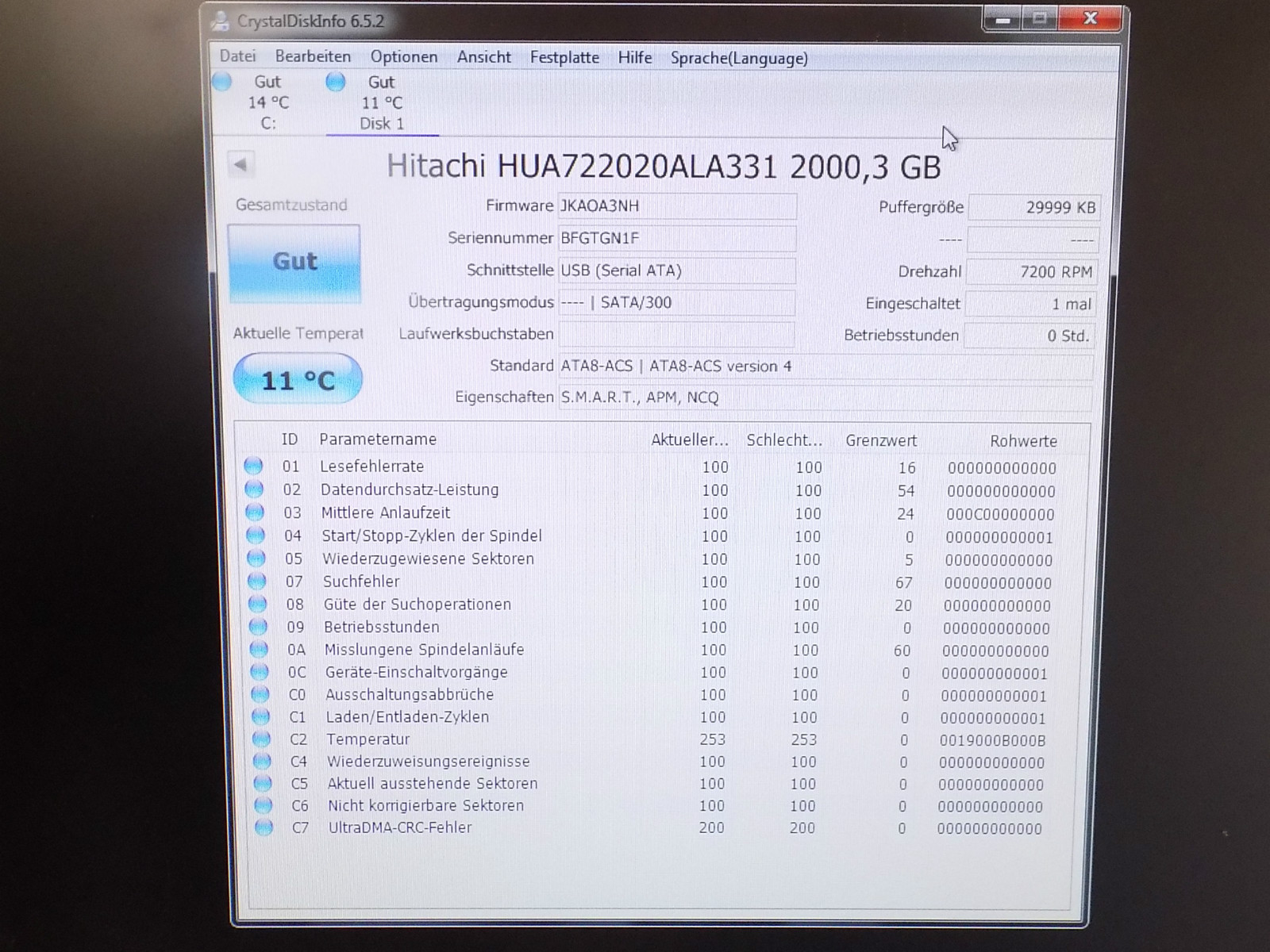Viewport: 1270px width, 952px height.
Task: Click the Schlecht column header
Action: click(x=784, y=440)
